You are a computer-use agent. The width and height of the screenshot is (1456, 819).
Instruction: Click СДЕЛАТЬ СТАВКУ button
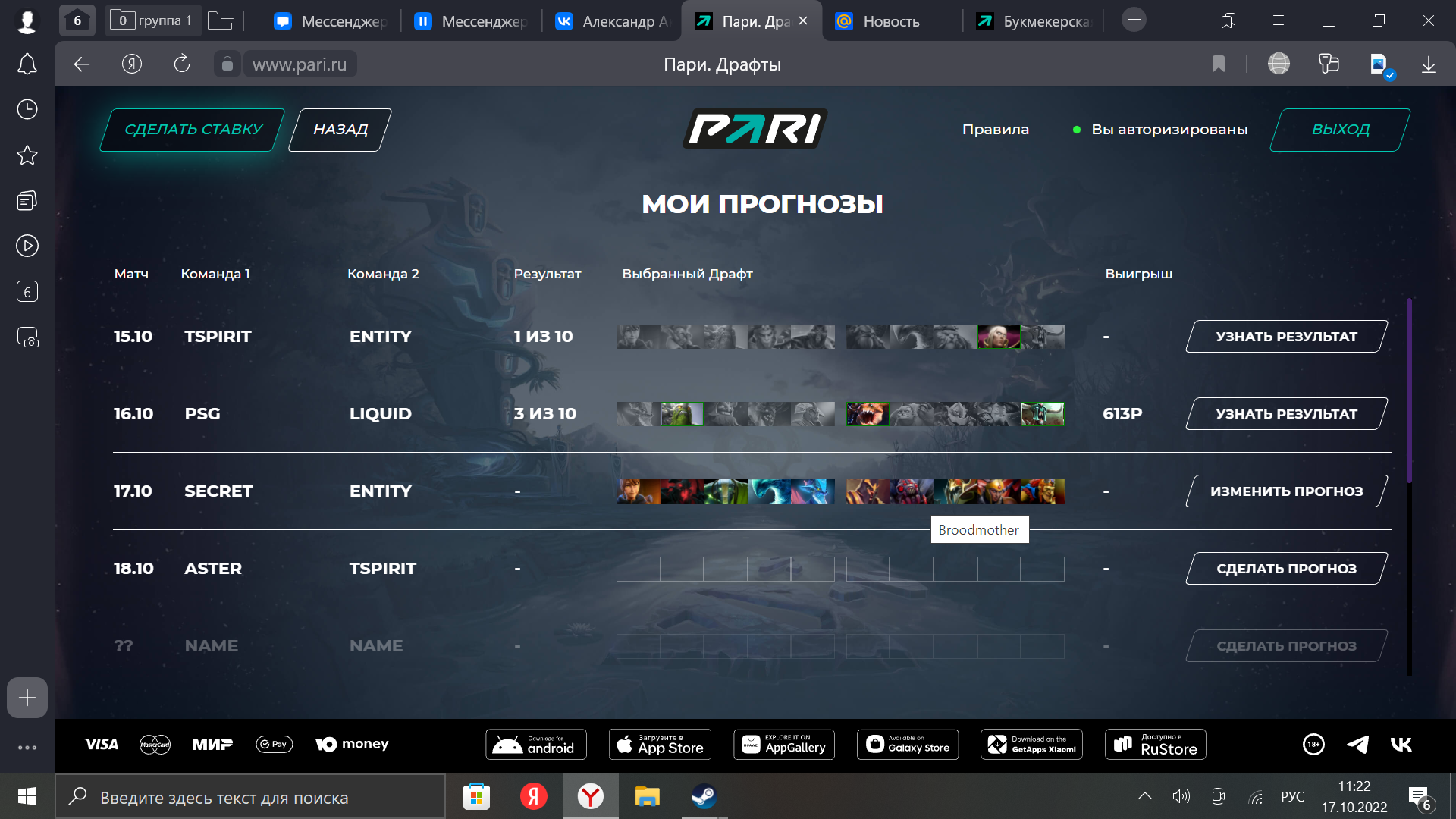(x=193, y=130)
